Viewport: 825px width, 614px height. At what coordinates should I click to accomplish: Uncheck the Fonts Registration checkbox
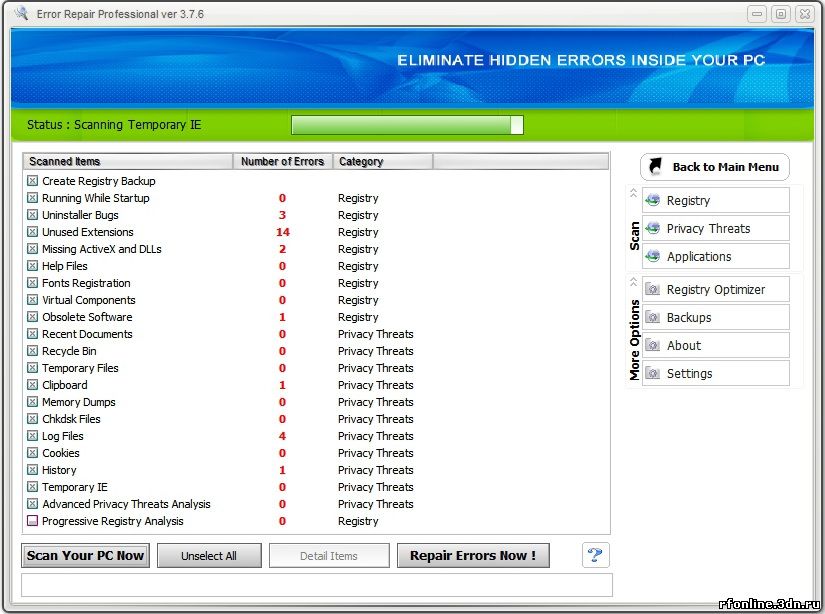click(33, 283)
